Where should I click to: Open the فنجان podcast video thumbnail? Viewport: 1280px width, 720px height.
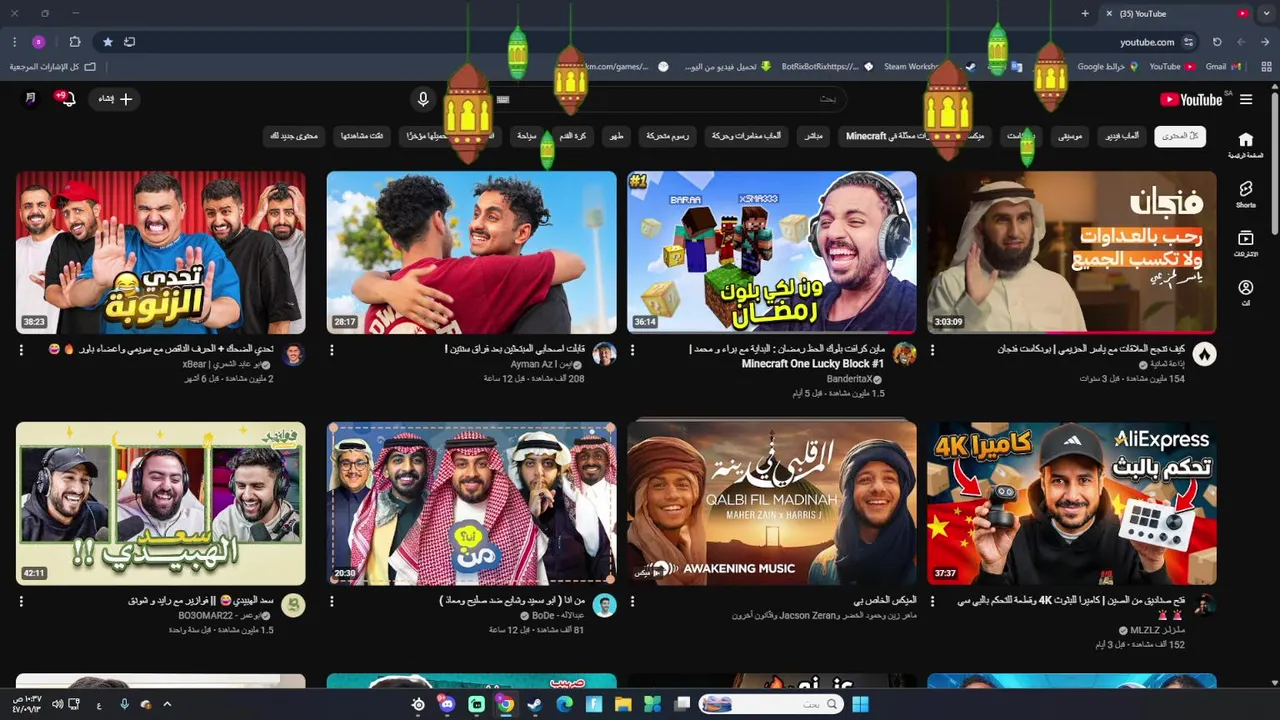[1071, 252]
